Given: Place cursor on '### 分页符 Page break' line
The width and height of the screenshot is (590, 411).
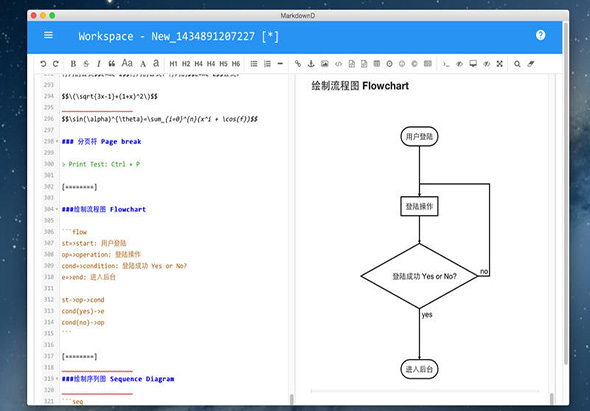Looking at the screenshot, I should point(102,142).
